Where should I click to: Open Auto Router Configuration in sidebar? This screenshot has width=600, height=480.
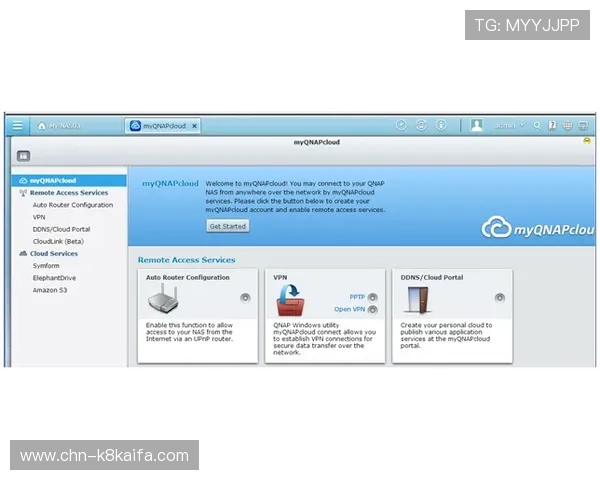coord(73,205)
